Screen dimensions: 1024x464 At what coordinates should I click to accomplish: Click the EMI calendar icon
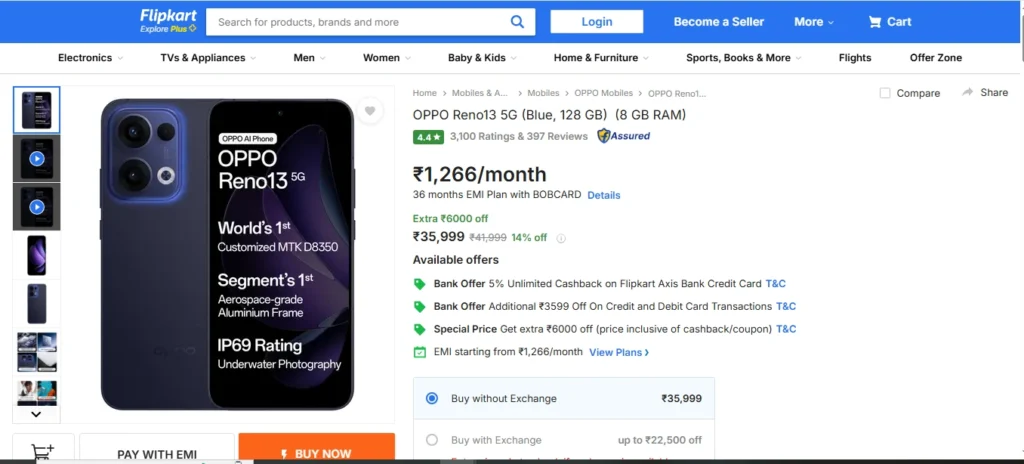tap(420, 352)
